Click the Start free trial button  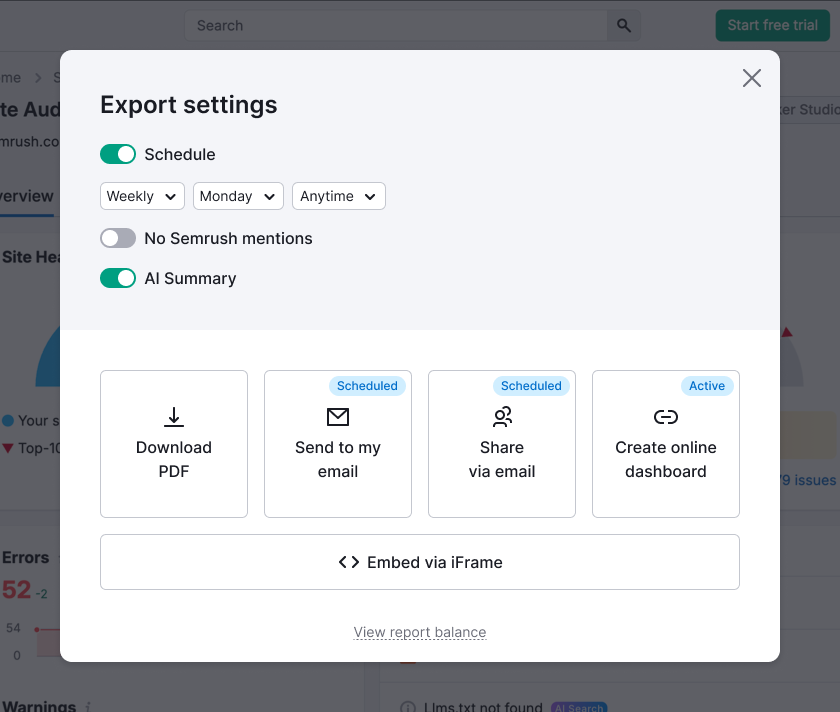click(772, 25)
